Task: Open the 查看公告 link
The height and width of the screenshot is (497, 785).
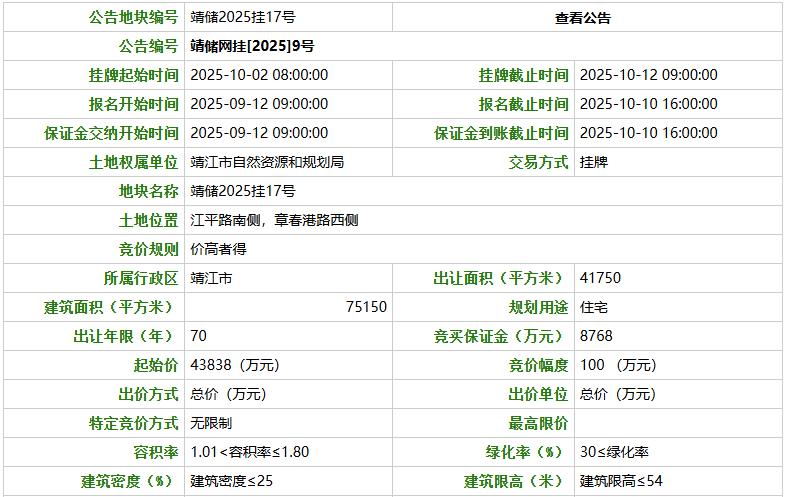Action: pyautogui.click(x=583, y=19)
